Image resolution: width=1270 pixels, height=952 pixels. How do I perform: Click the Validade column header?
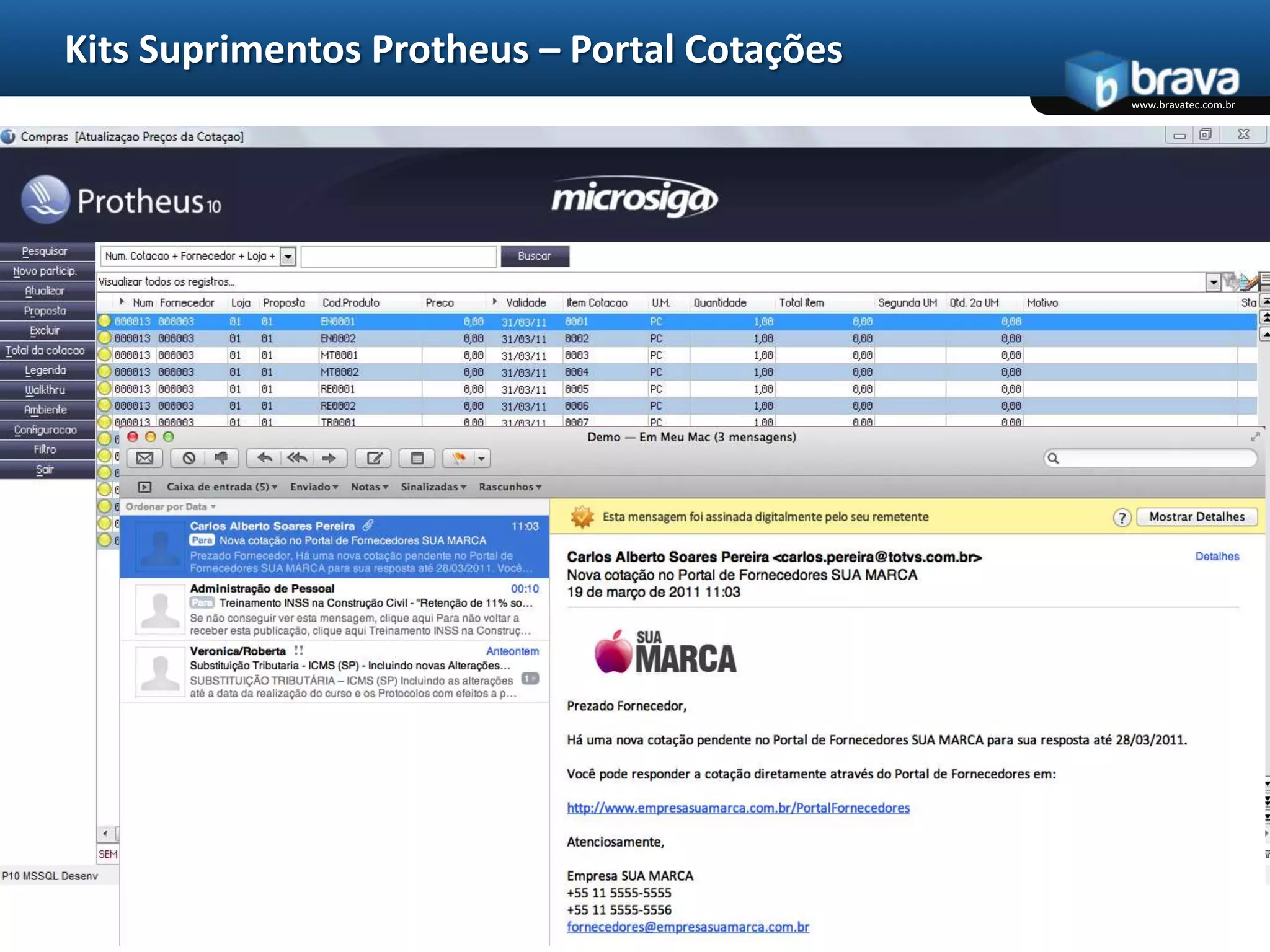pos(526,302)
